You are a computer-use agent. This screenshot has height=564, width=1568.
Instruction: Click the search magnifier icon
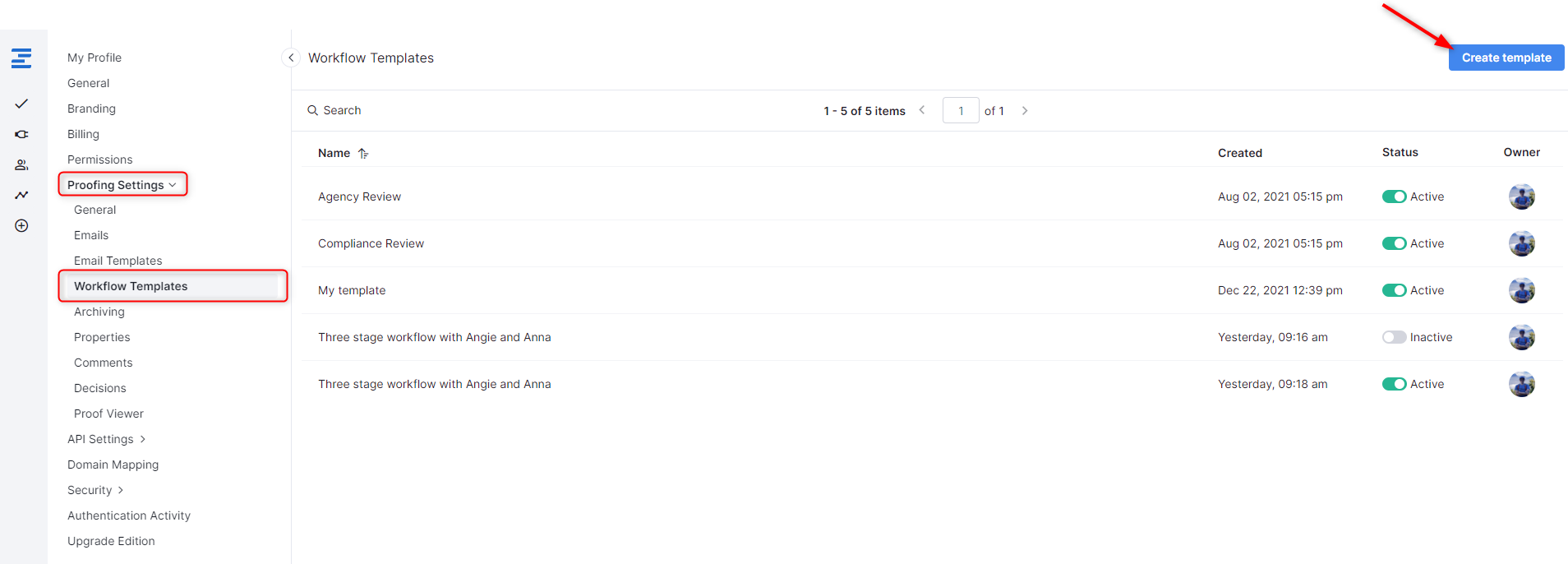coord(312,110)
